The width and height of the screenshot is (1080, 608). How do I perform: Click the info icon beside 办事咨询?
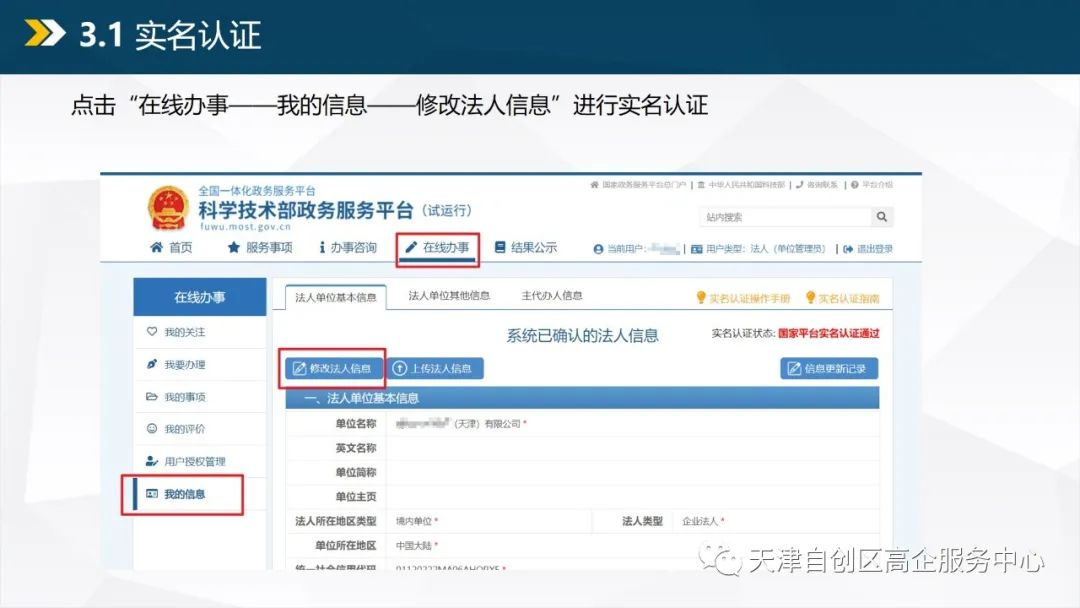click(322, 247)
